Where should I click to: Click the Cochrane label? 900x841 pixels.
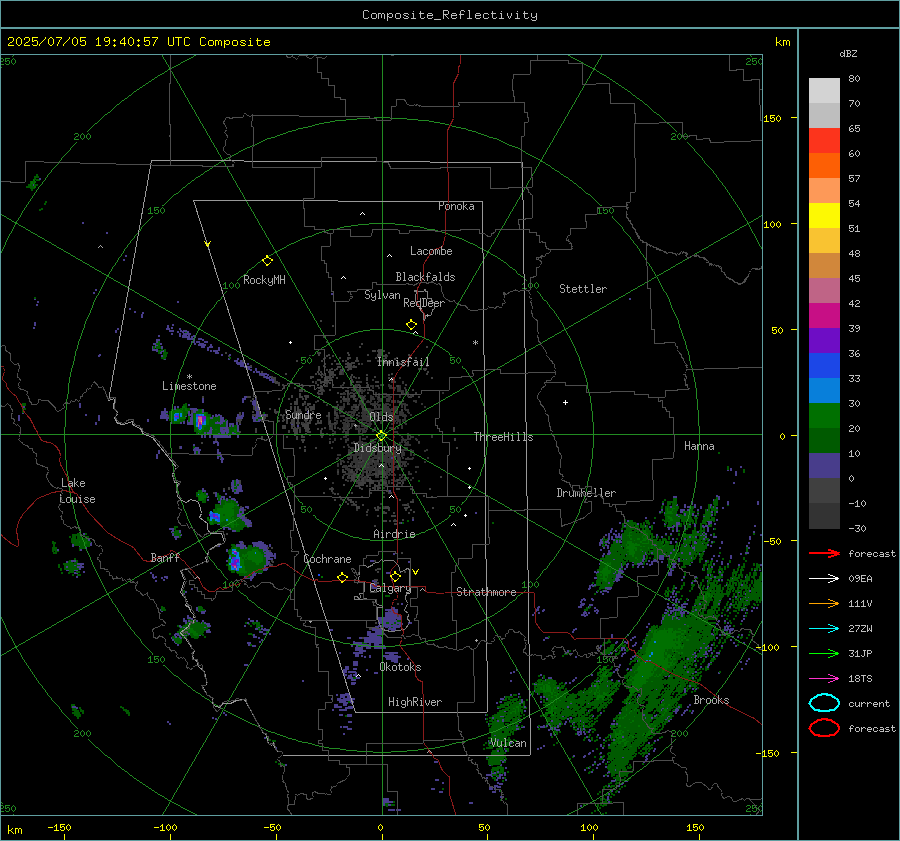tap(327, 559)
